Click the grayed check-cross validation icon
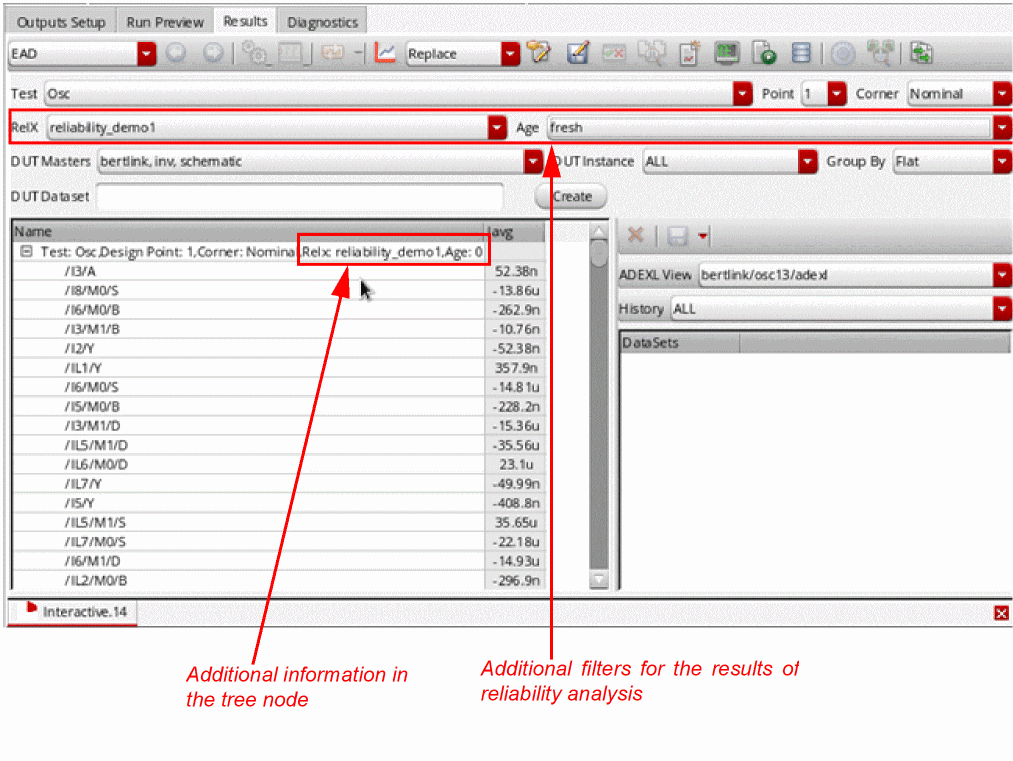 (x=614, y=53)
